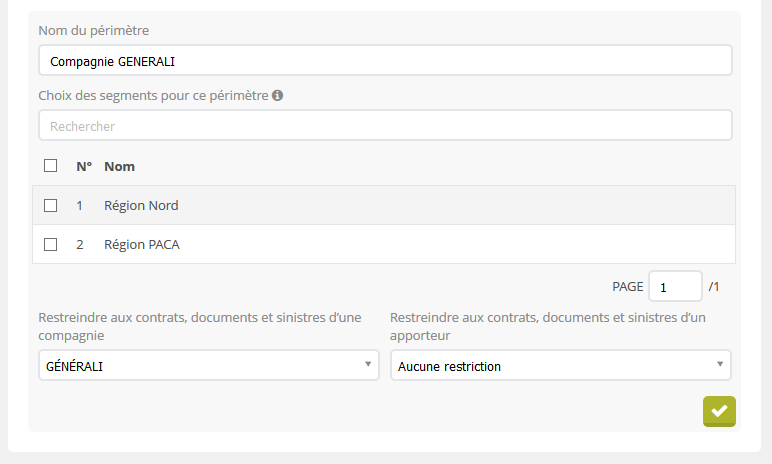
Task: Click the Nom column header
Action: tap(120, 166)
